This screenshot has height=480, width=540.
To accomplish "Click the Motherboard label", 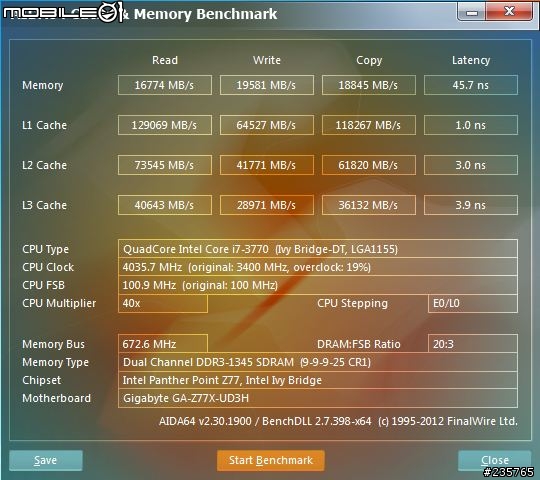I will pyautogui.click(x=56, y=398).
